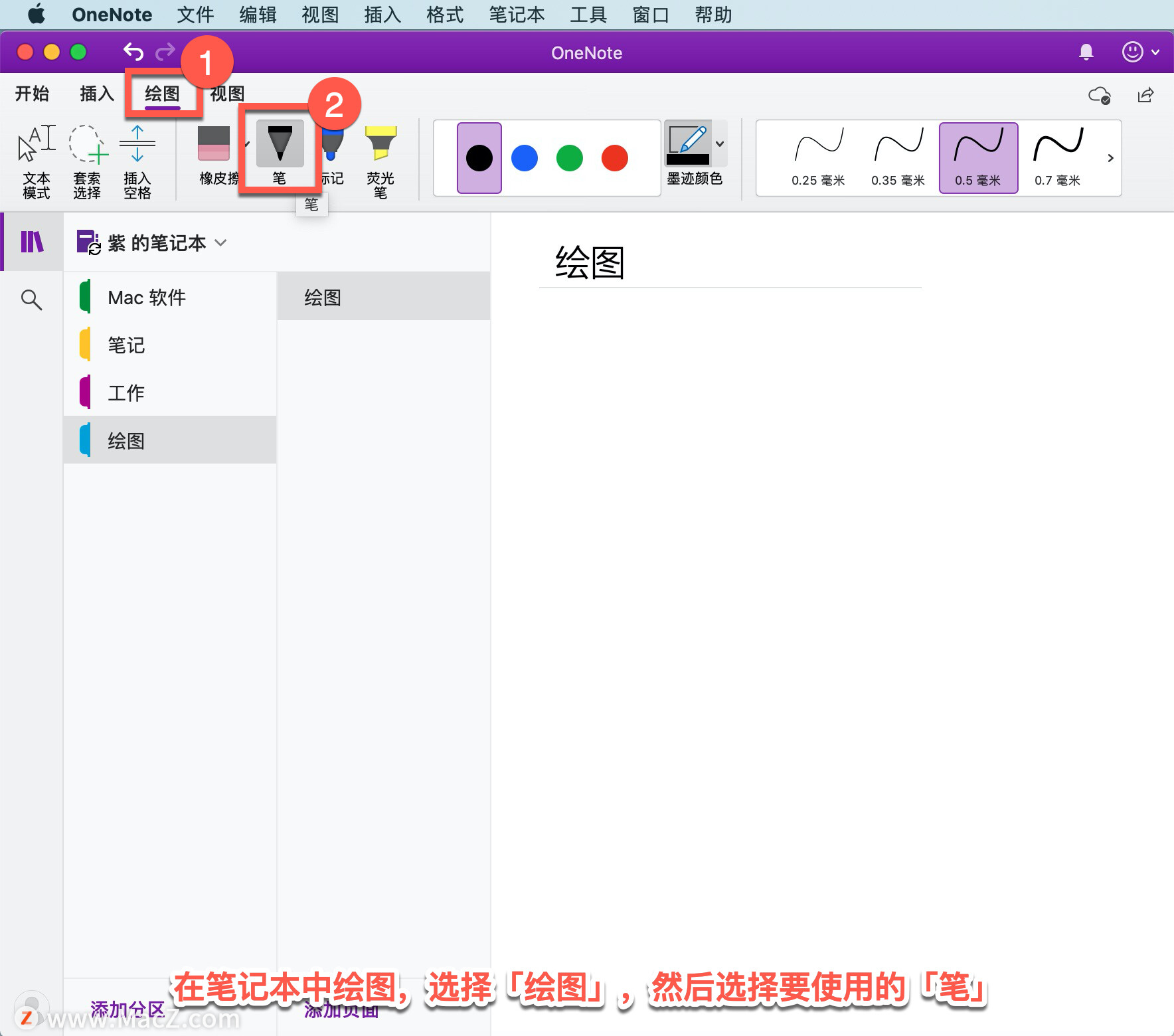1174x1036 pixels.
Task: Click 添加分区 to add a section
Action: pos(127,1009)
